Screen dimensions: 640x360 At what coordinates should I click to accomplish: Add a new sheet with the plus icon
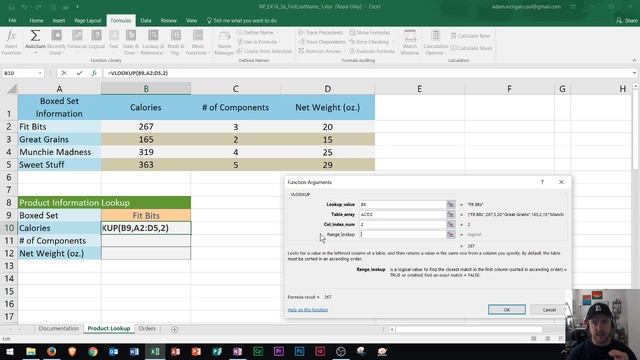[x=174, y=329]
